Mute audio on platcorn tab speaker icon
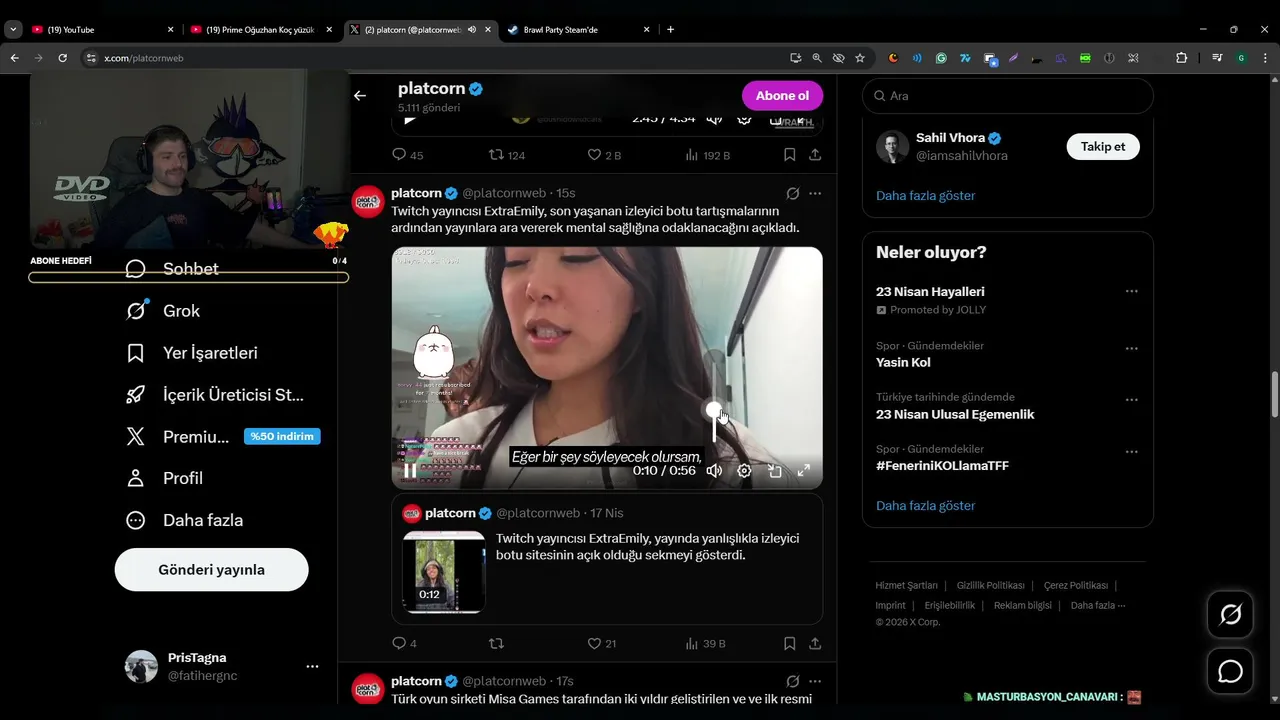The width and height of the screenshot is (1280, 720). tap(471, 30)
